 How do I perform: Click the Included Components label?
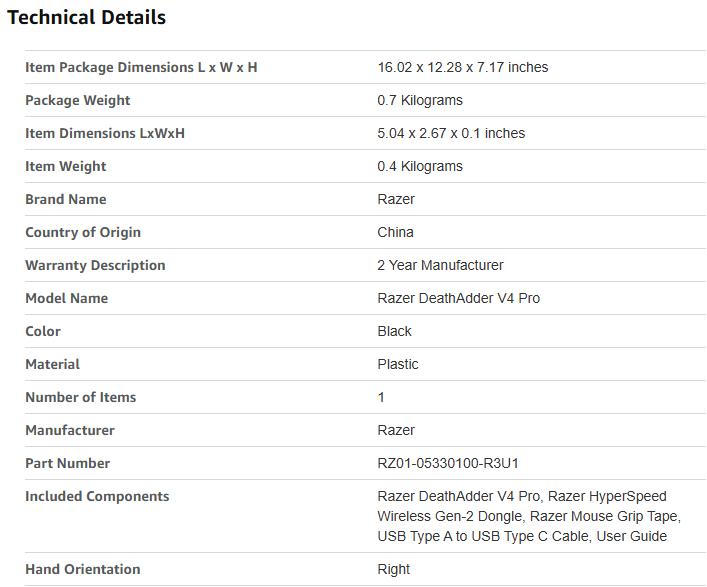tap(97, 496)
